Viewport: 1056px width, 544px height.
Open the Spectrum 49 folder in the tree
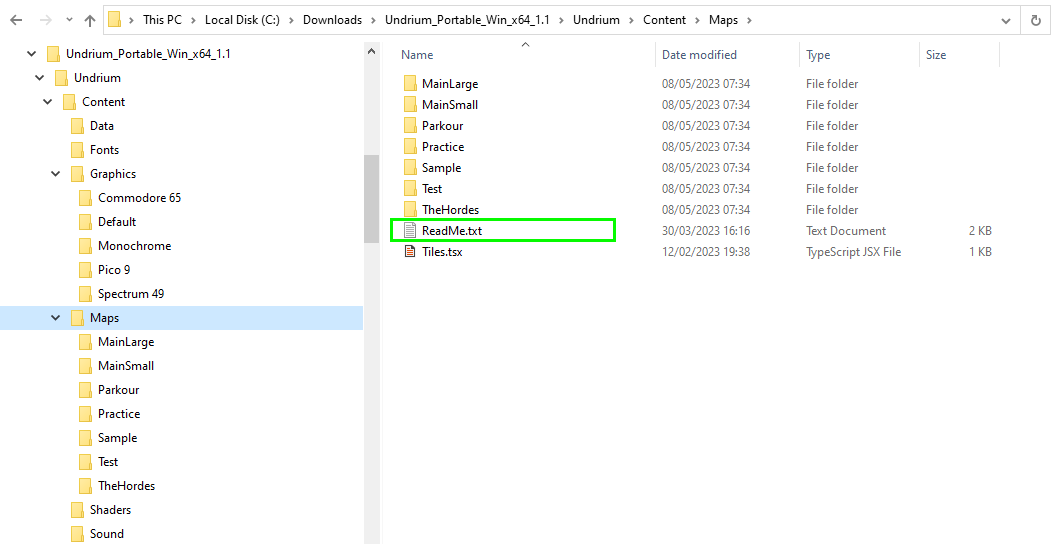point(131,294)
